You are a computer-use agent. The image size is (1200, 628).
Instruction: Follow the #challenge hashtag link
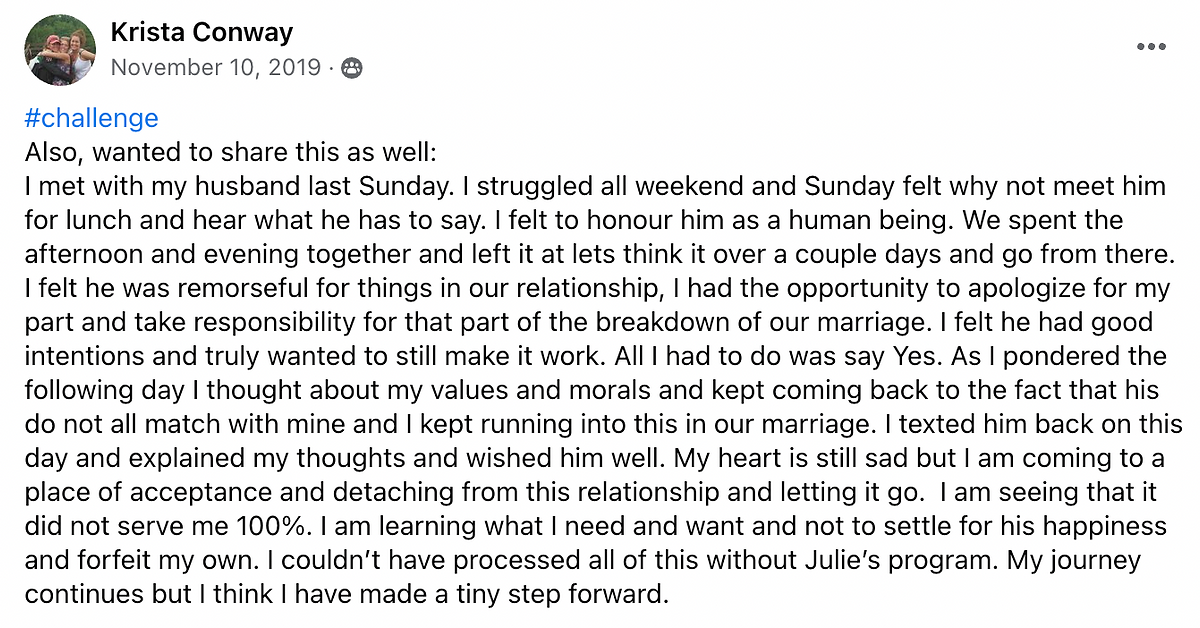[91, 118]
